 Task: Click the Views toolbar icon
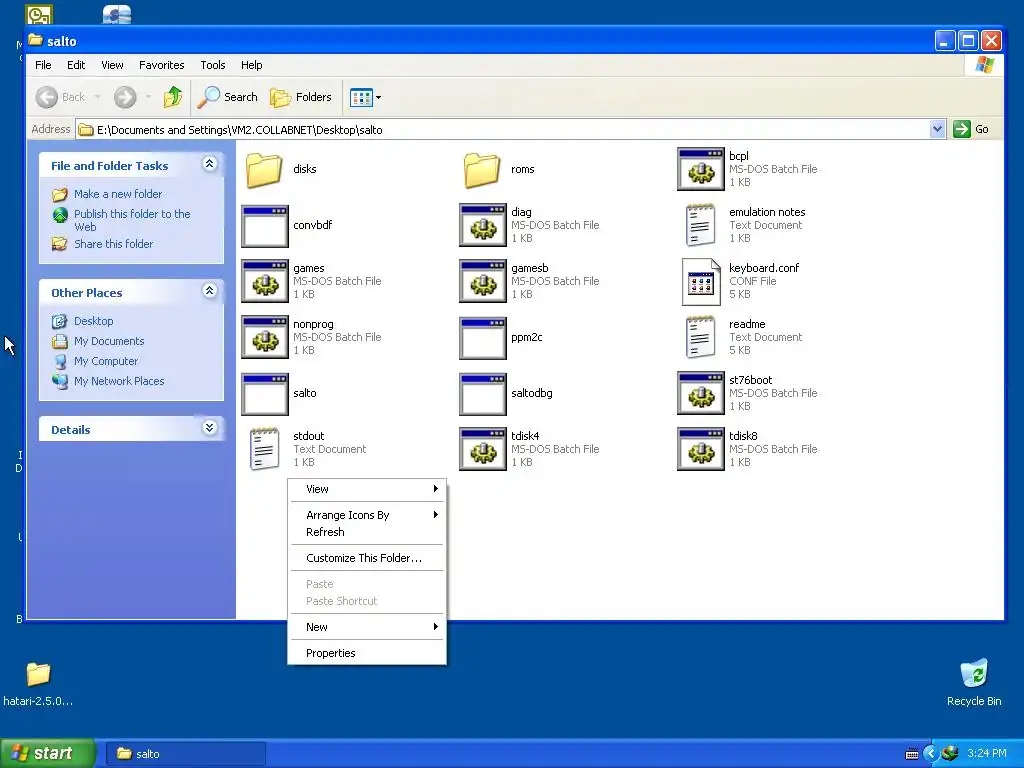click(x=360, y=97)
